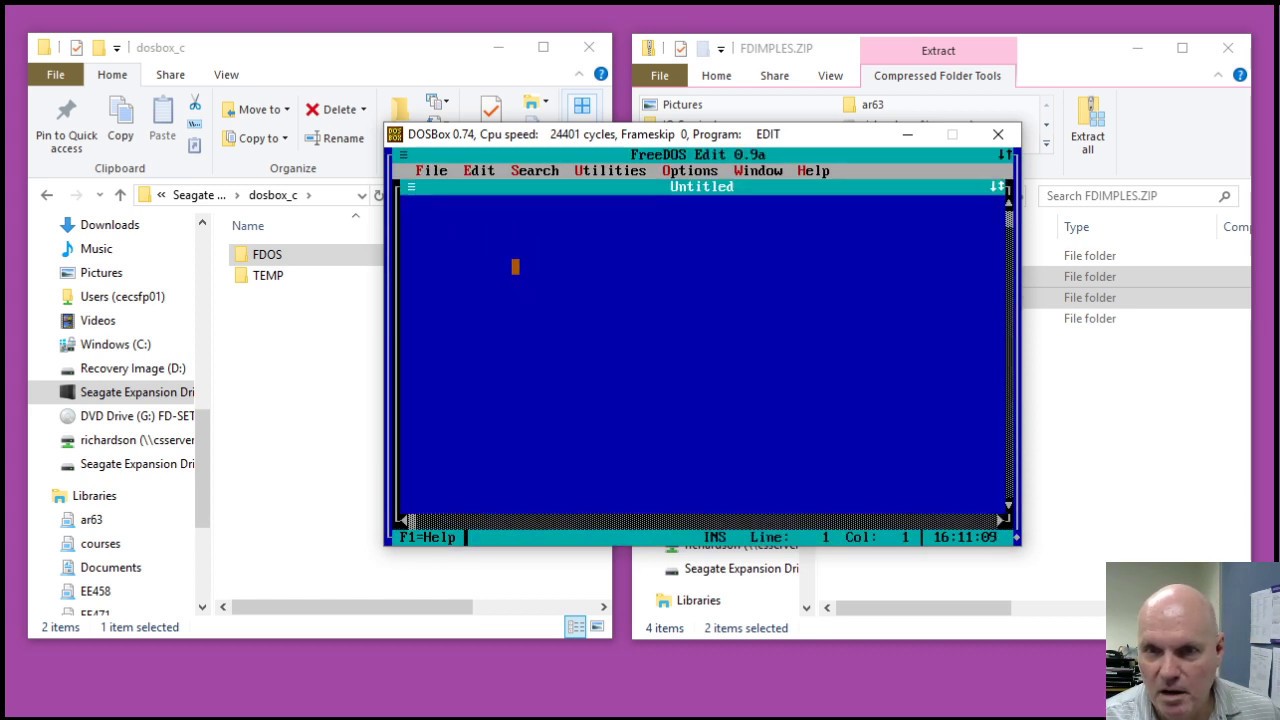This screenshot has width=1280, height=720.
Task: Switch to Share tab in dosbox_c window
Action: [x=170, y=75]
